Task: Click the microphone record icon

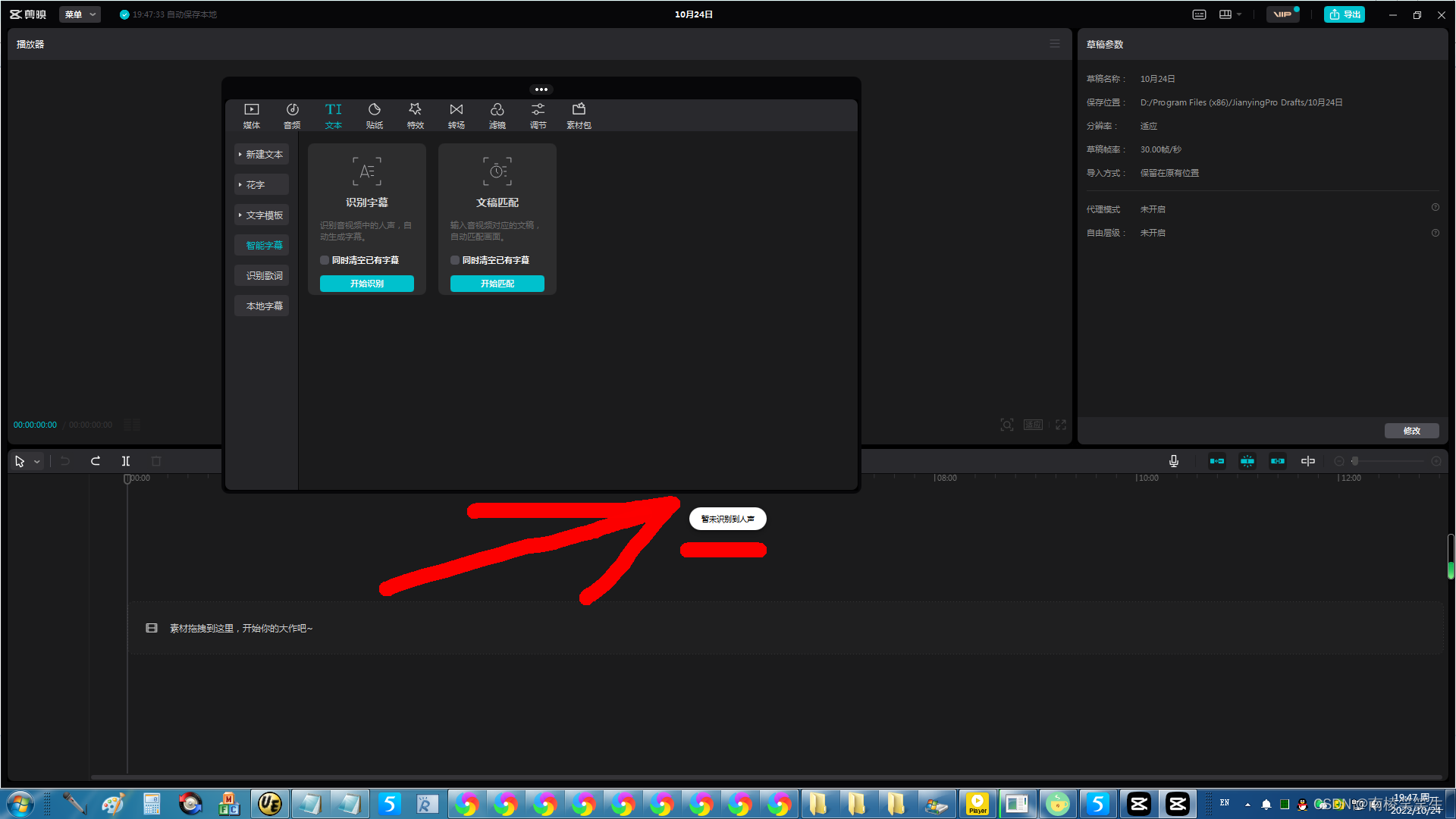Action: [x=1173, y=461]
